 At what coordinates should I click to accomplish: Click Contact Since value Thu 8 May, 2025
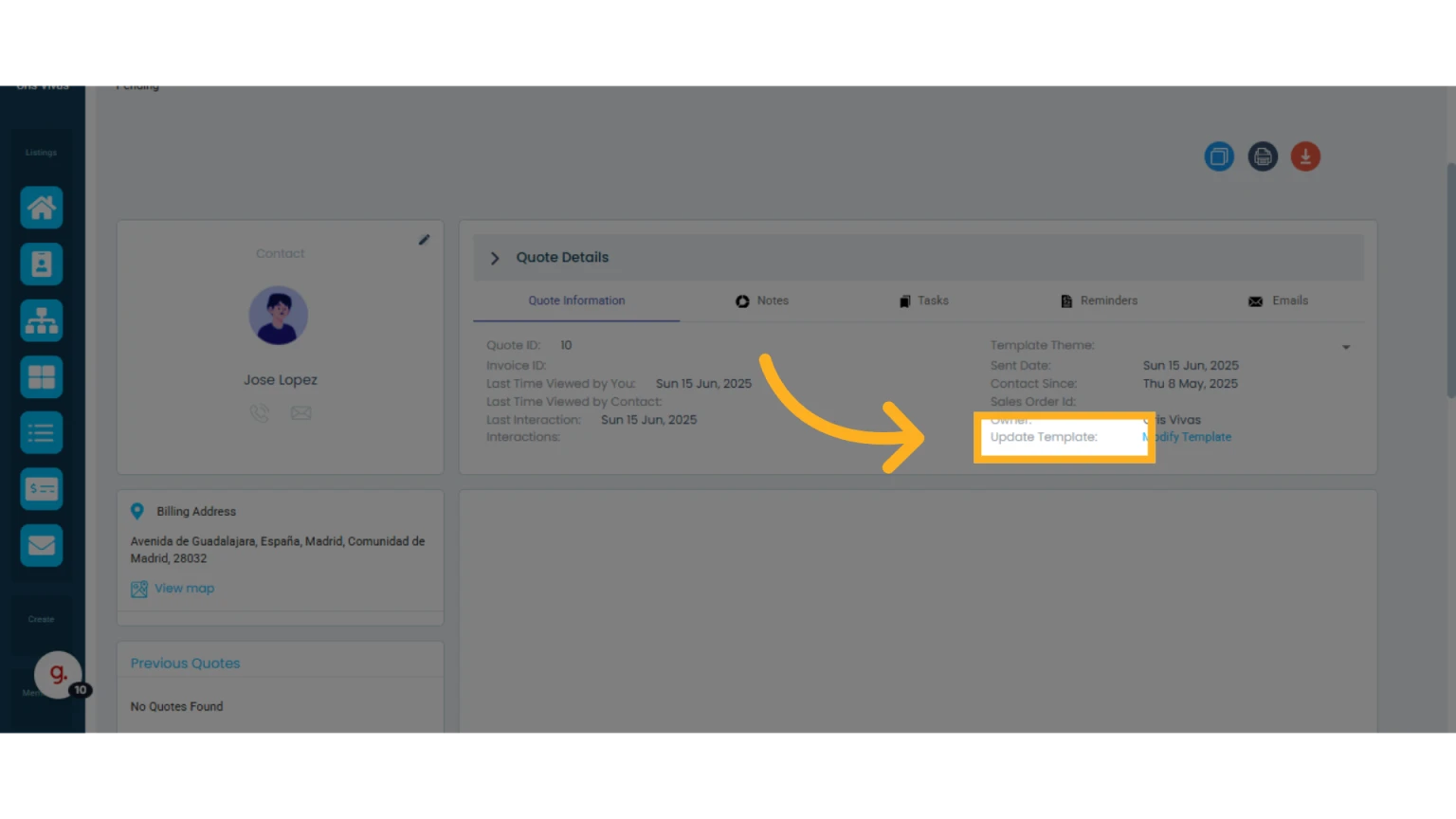[1190, 384]
